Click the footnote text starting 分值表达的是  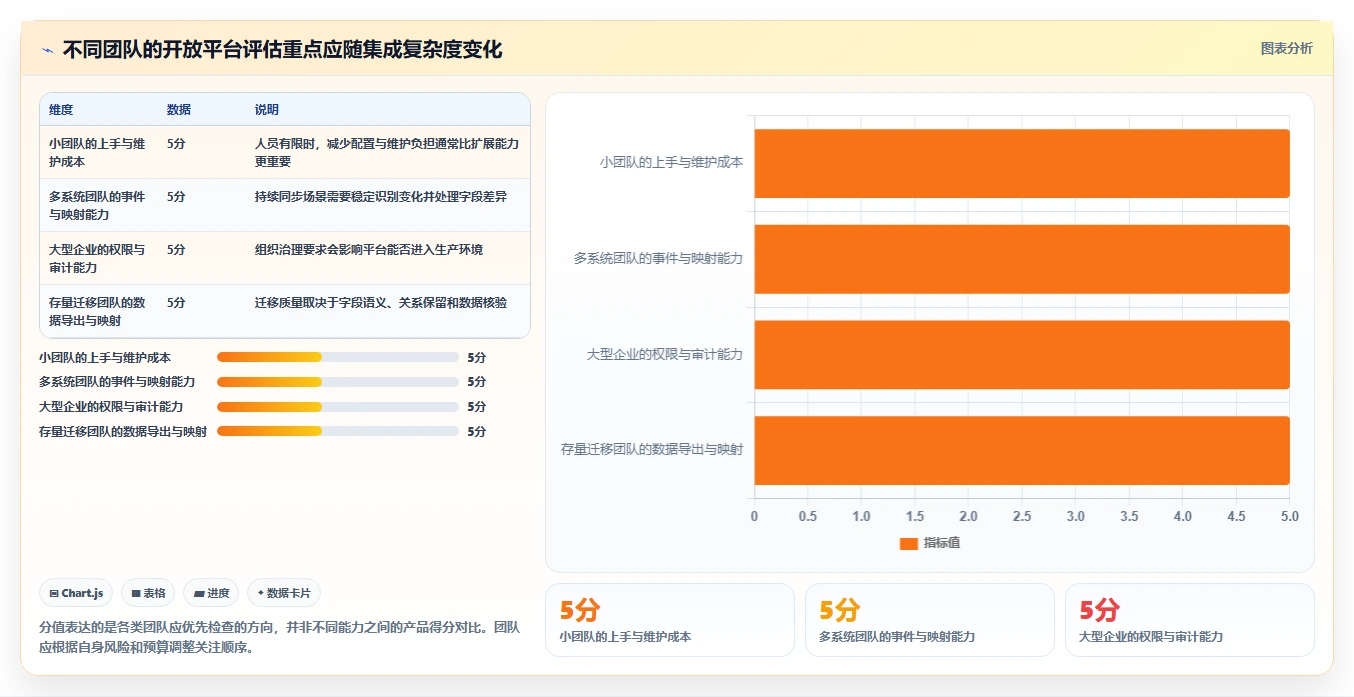click(279, 637)
